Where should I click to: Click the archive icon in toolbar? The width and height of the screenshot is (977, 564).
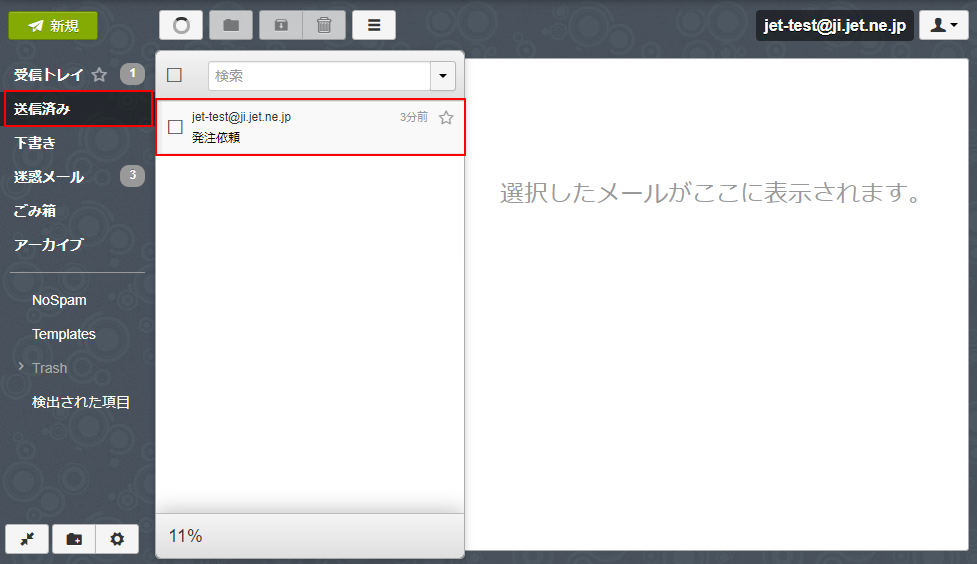(281, 25)
